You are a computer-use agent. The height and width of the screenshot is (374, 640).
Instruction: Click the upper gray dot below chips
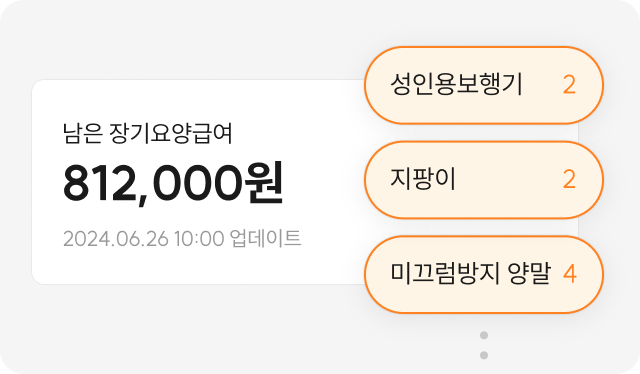484,335
